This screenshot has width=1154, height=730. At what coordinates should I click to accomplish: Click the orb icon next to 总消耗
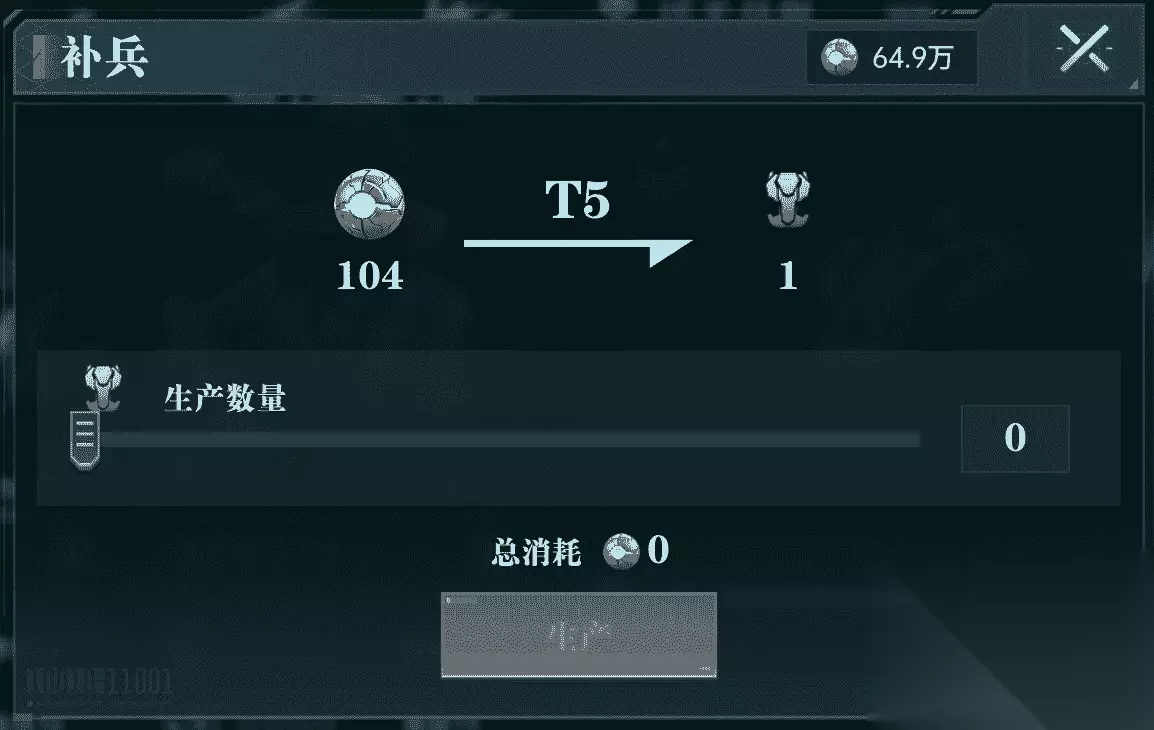pyautogui.click(x=621, y=551)
